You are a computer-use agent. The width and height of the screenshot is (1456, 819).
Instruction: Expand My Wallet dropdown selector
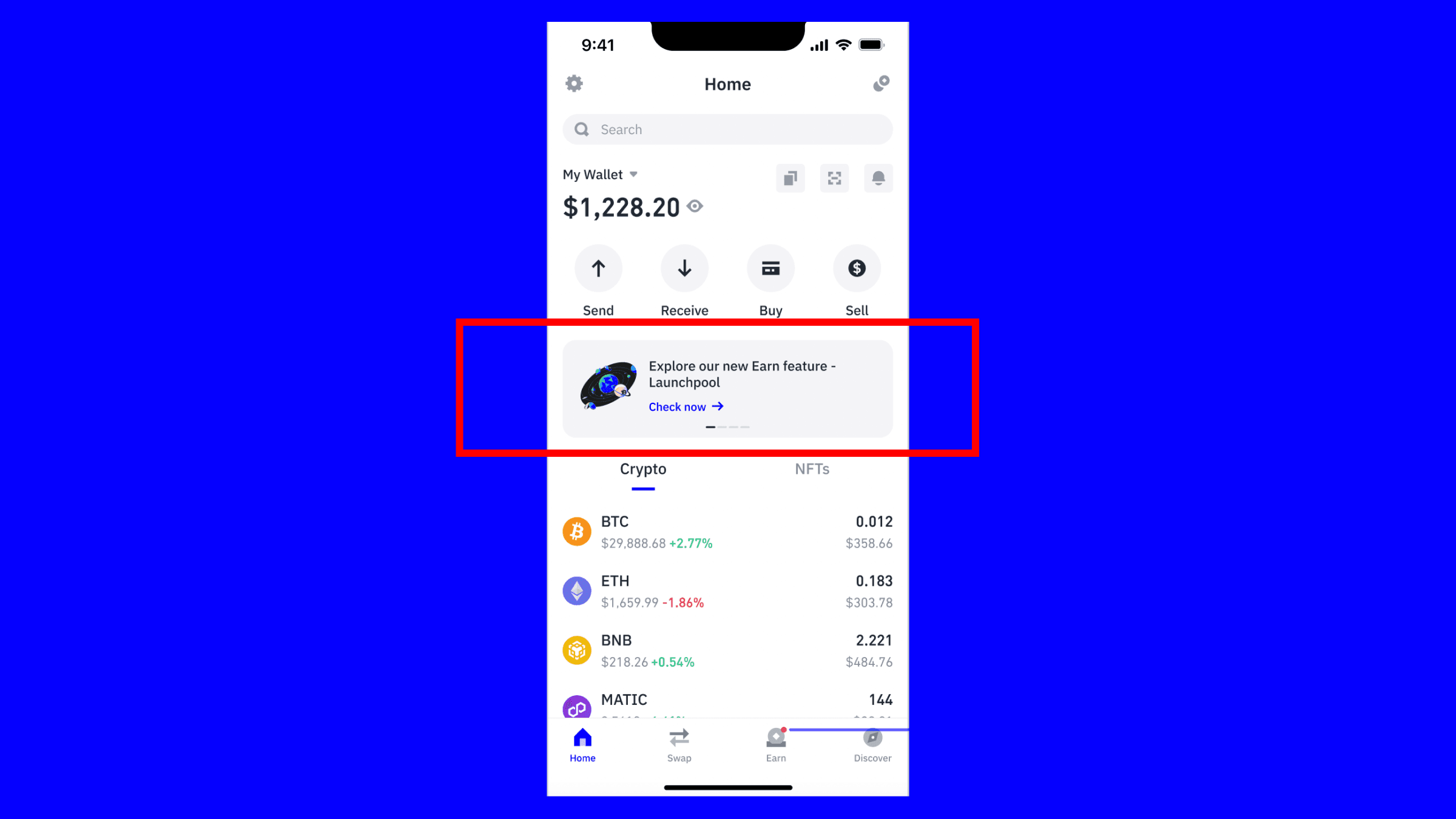600,174
